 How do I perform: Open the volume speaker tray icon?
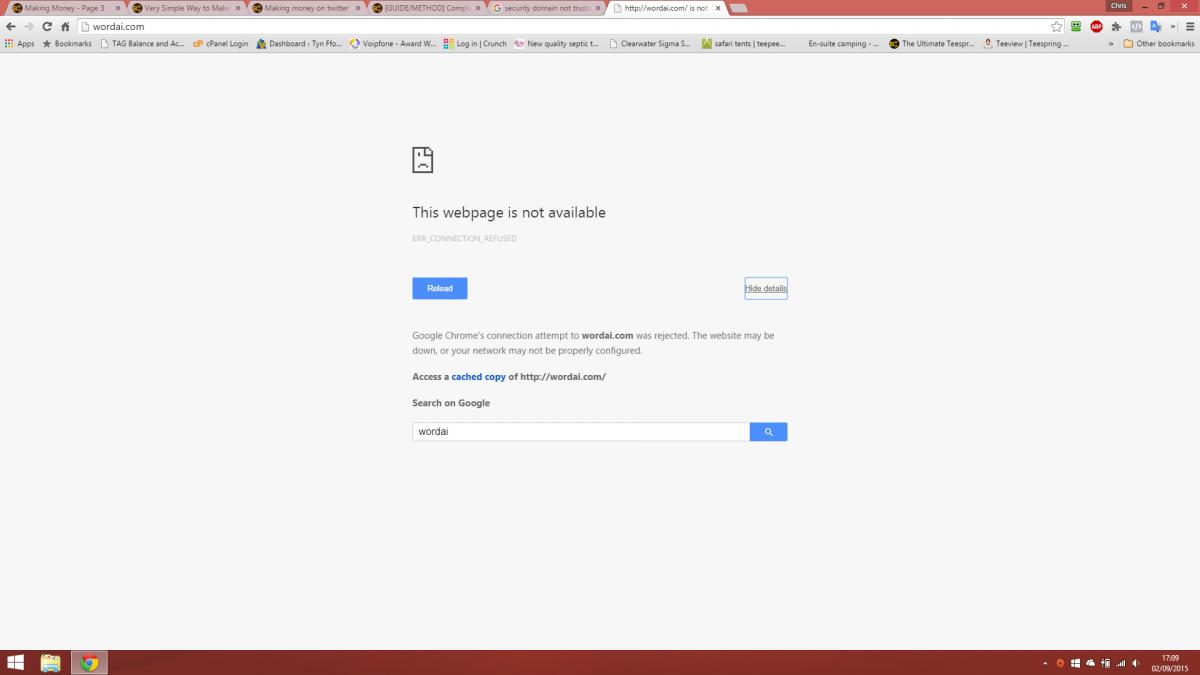tap(1136, 663)
